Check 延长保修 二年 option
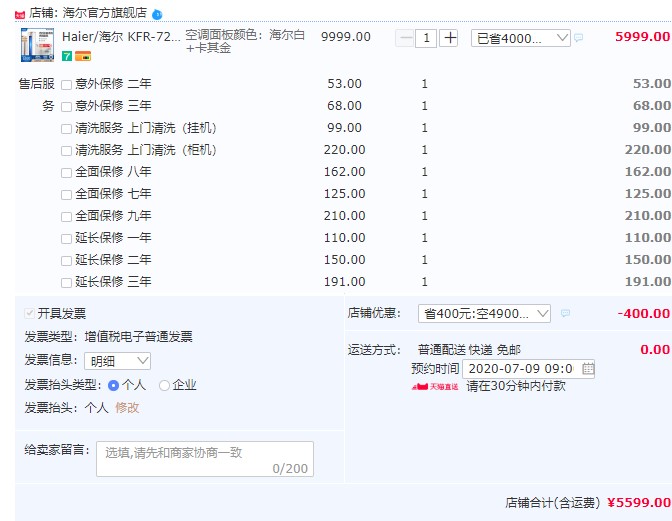This screenshot has width=672, height=521. coord(66,260)
